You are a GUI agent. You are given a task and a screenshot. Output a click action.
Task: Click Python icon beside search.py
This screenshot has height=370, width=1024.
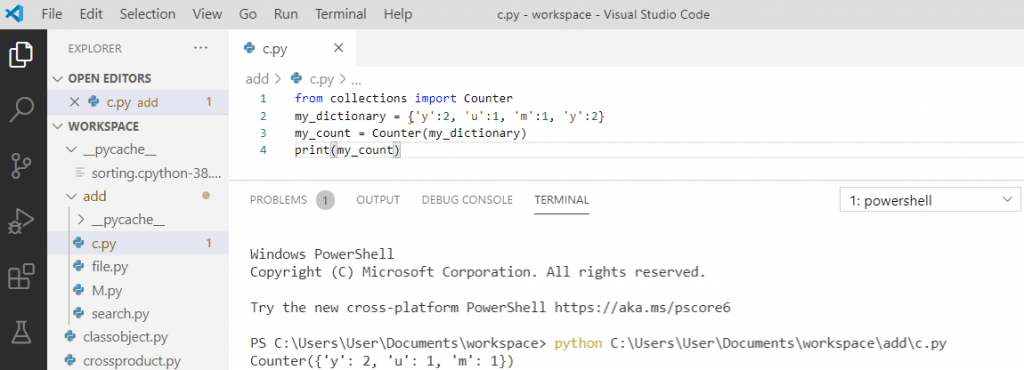point(79,313)
